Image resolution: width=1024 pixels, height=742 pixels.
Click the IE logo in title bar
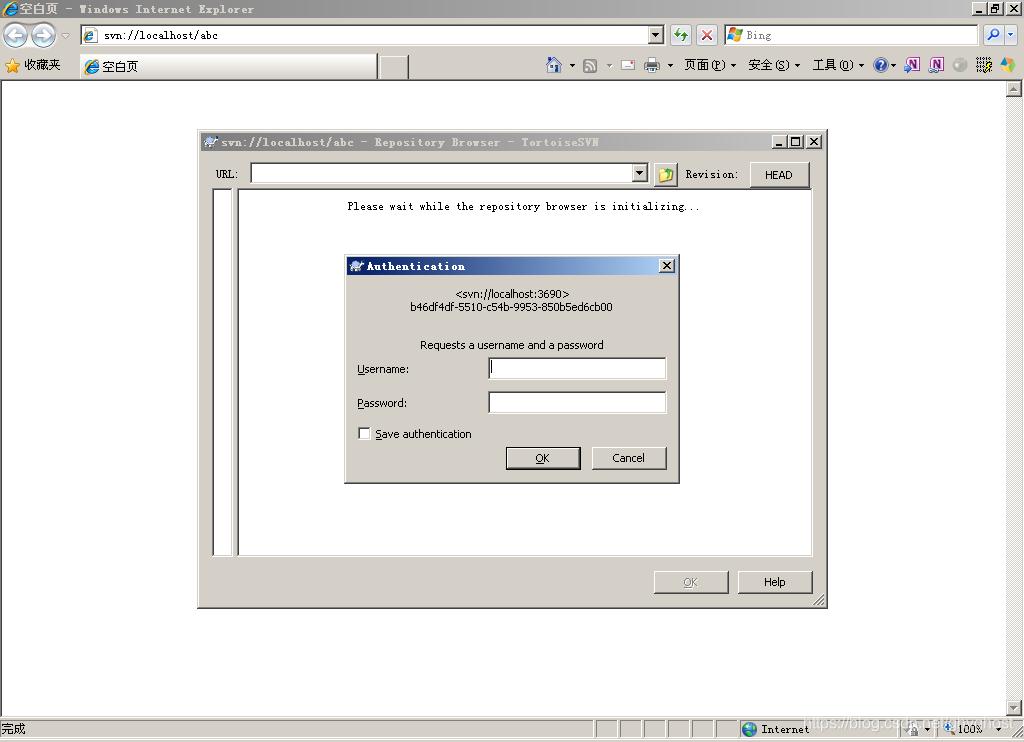(10, 8)
